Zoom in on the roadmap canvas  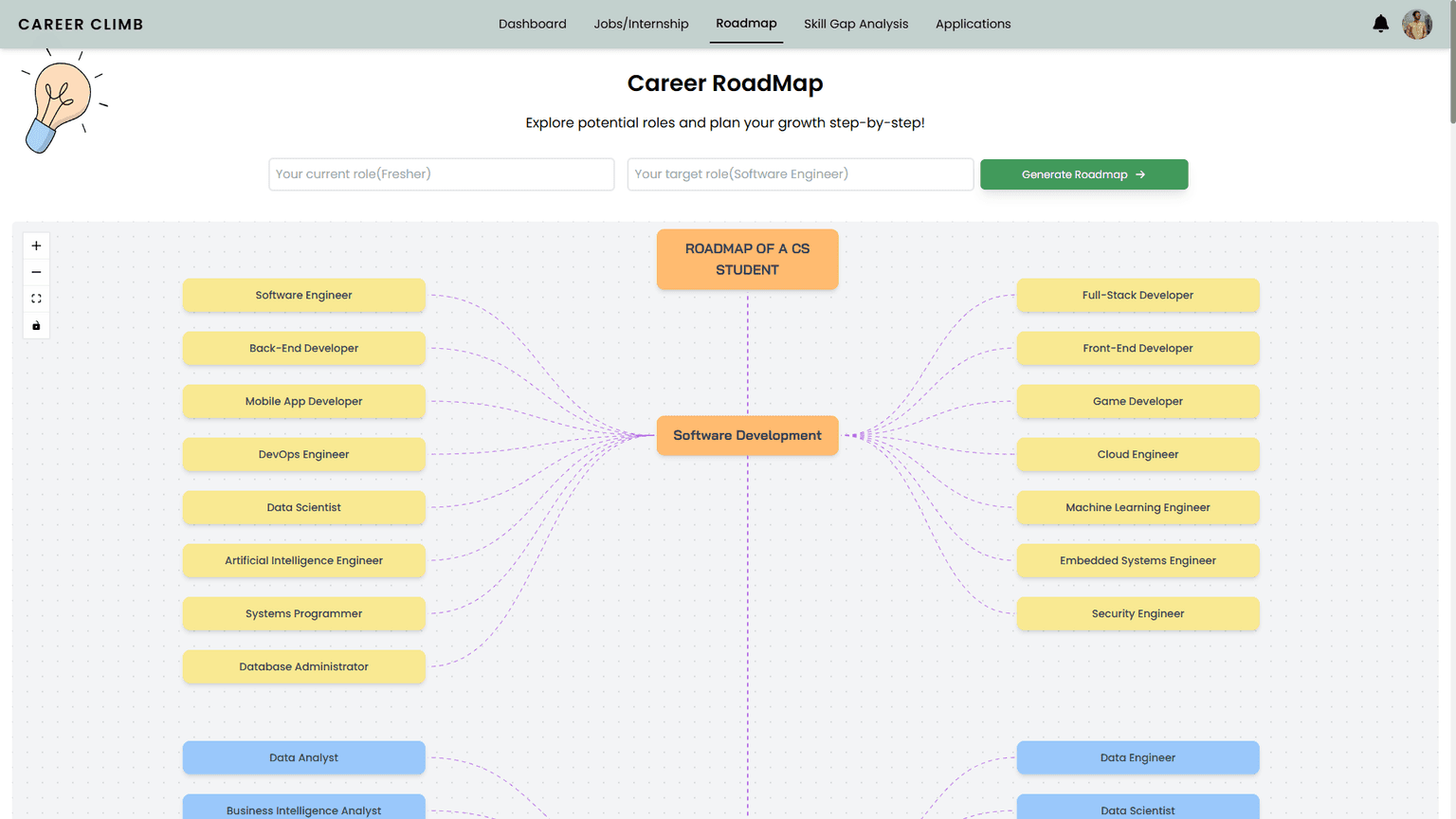[x=36, y=246]
